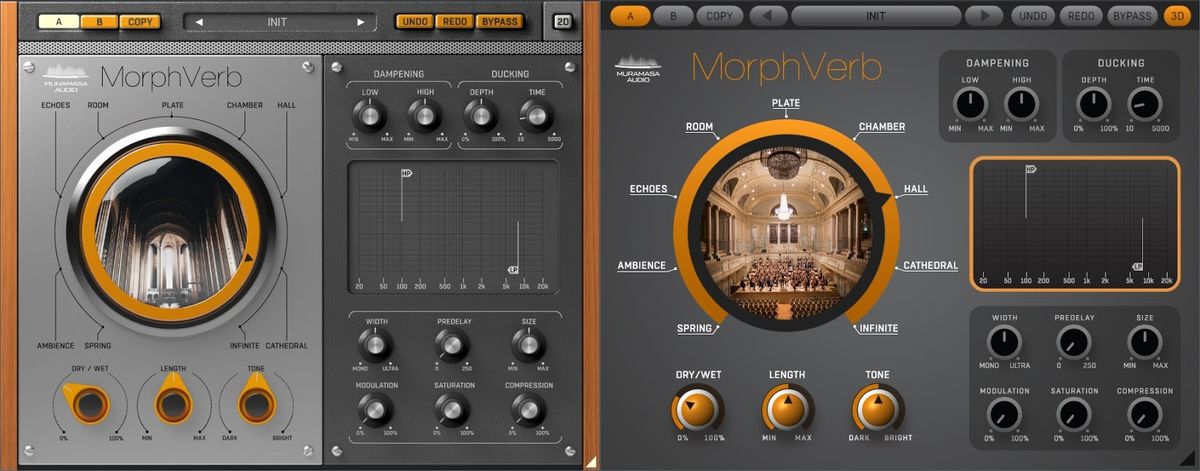
Task: Click UNDO in the left view
Action: [415, 21]
